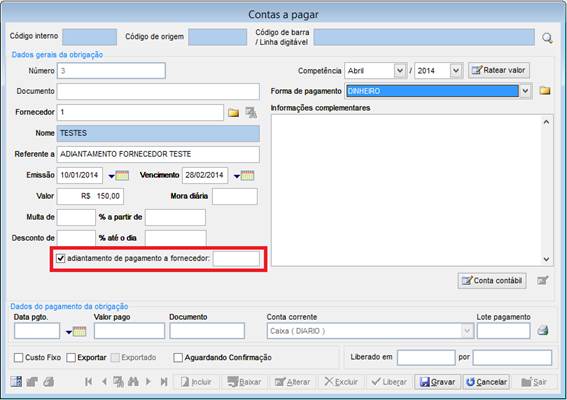Screen dimensions: 567x400
Task: Open the Vencimento calendar picker icon
Action: pyautogui.click(x=244, y=176)
